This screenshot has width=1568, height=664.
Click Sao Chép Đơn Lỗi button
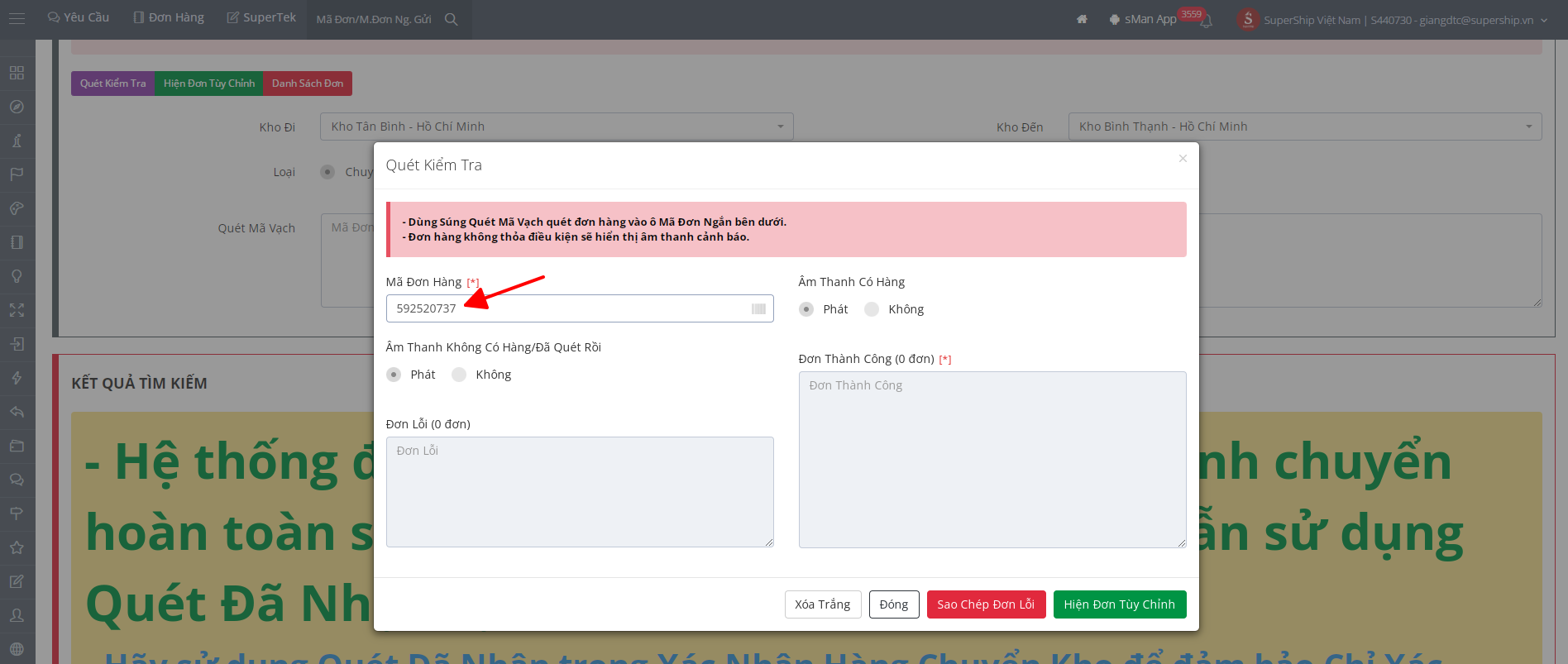tap(986, 604)
